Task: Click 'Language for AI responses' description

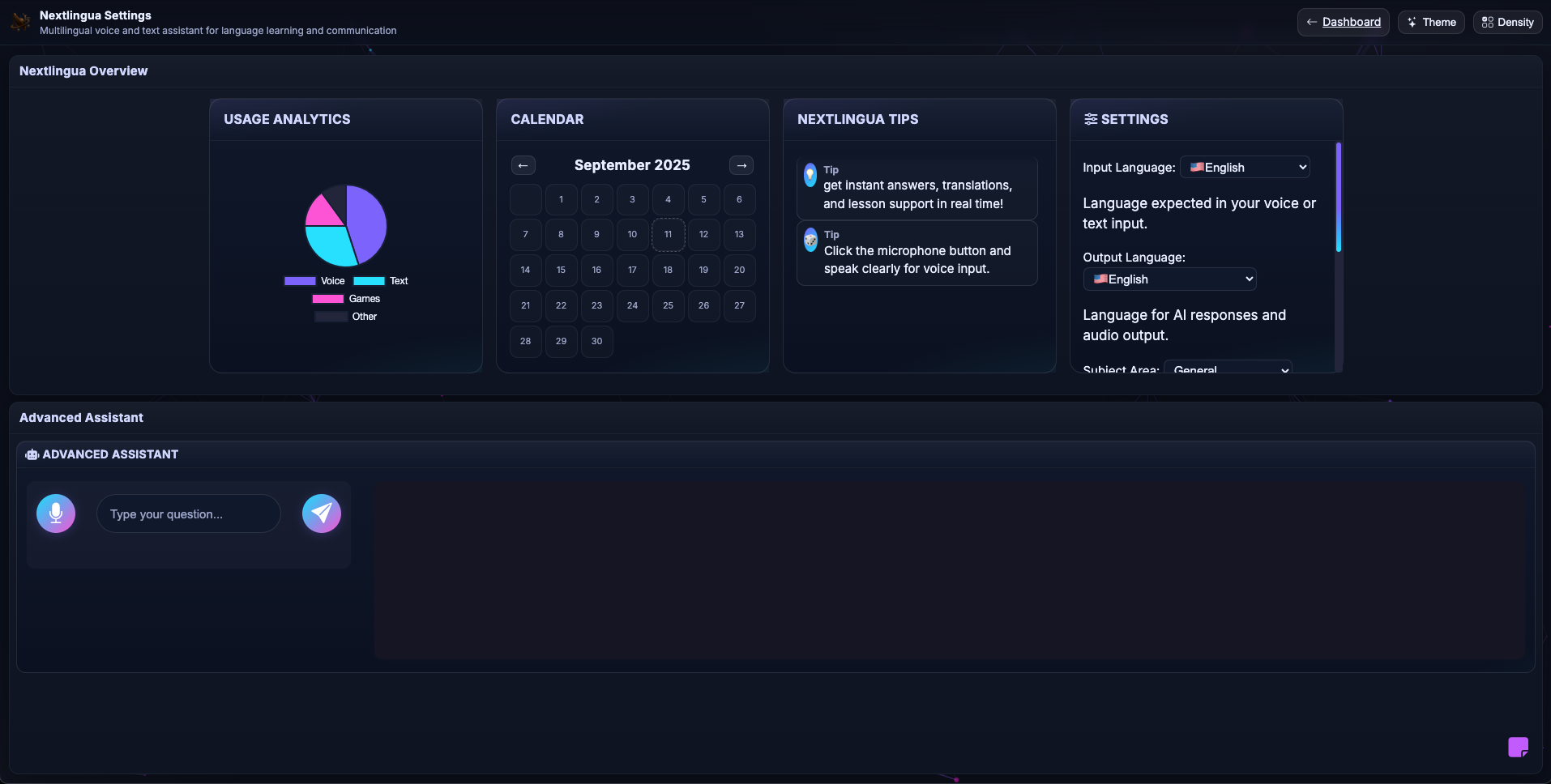Action: (1184, 325)
